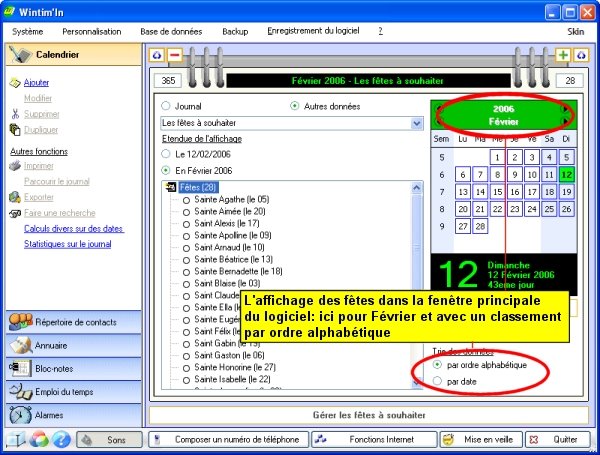Select the Autres données radio button

(x=294, y=106)
